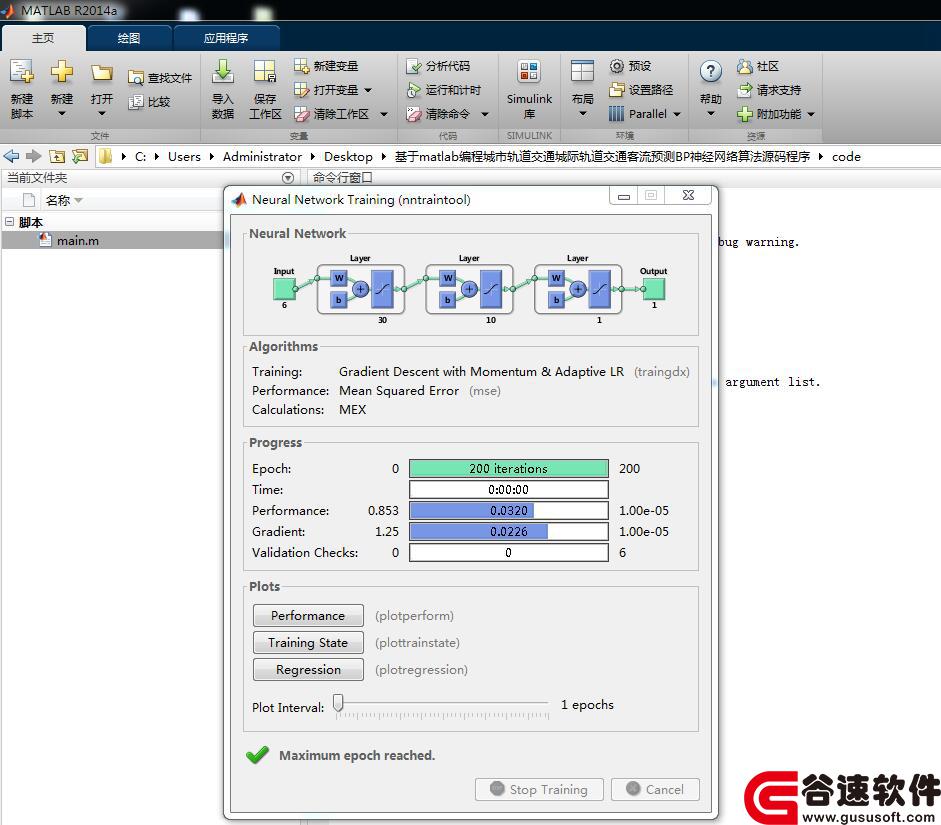This screenshot has width=941, height=825.
Task: Expand the 清除工作区 dropdown arrow
Action: click(384, 115)
